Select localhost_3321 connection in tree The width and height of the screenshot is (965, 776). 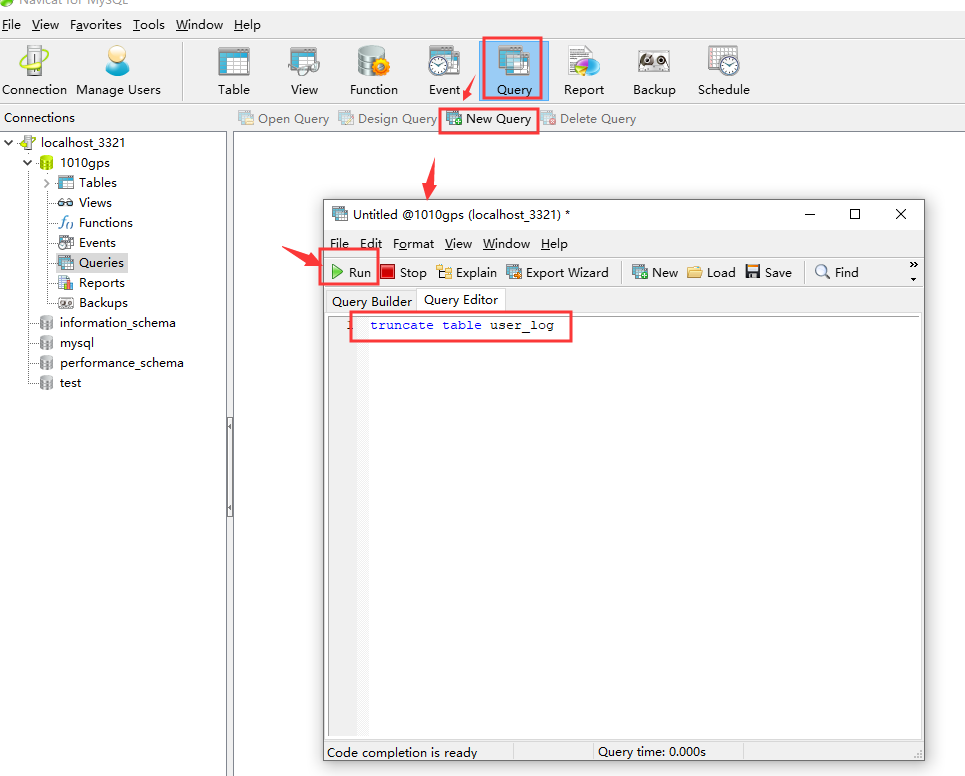tap(83, 143)
